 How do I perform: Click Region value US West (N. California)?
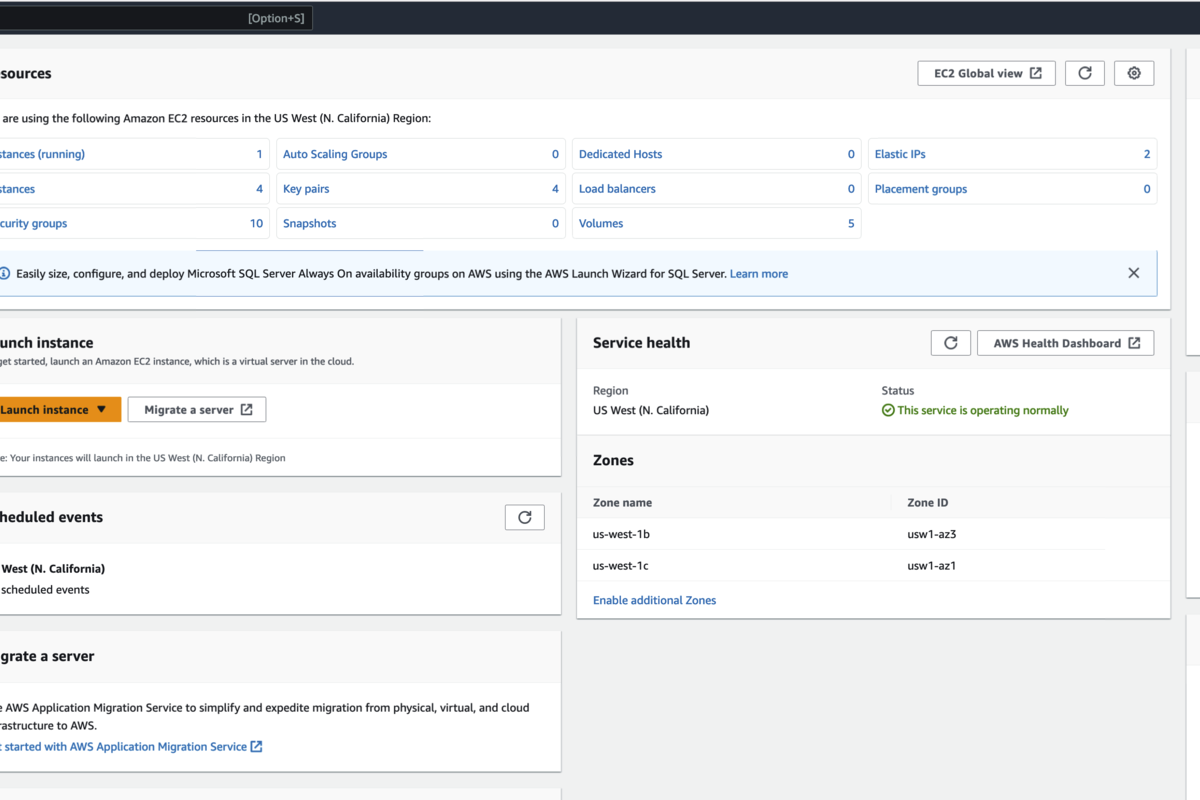(651, 410)
